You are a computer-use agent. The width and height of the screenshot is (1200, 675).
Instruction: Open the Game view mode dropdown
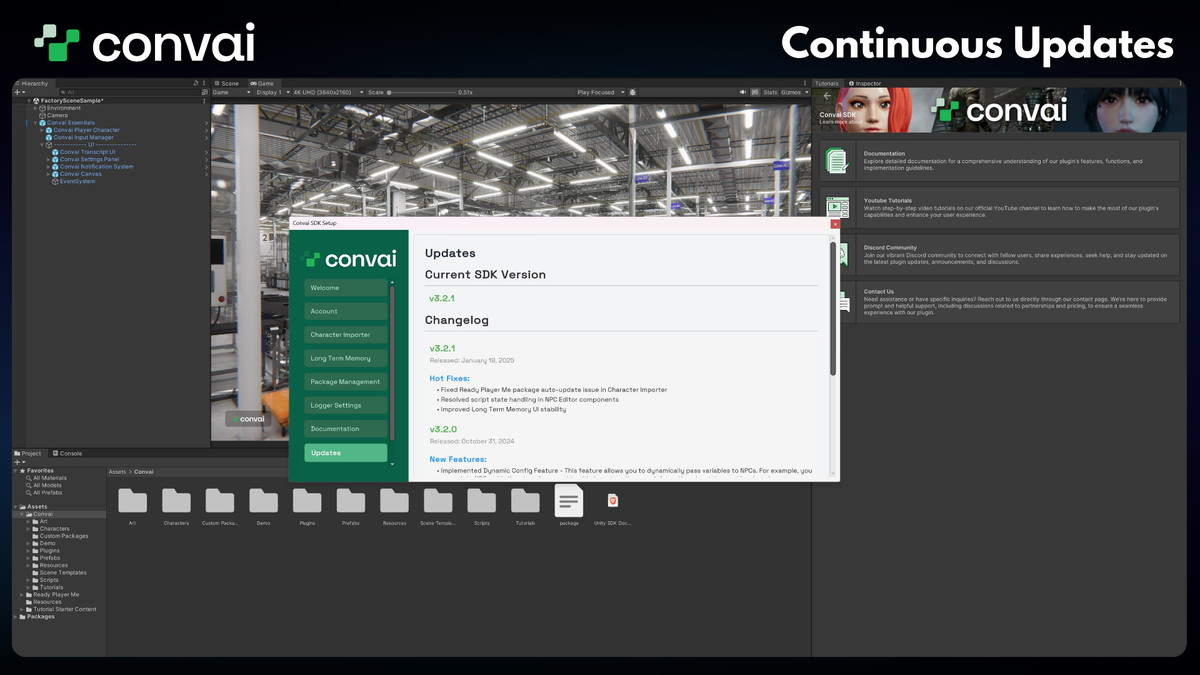232,92
